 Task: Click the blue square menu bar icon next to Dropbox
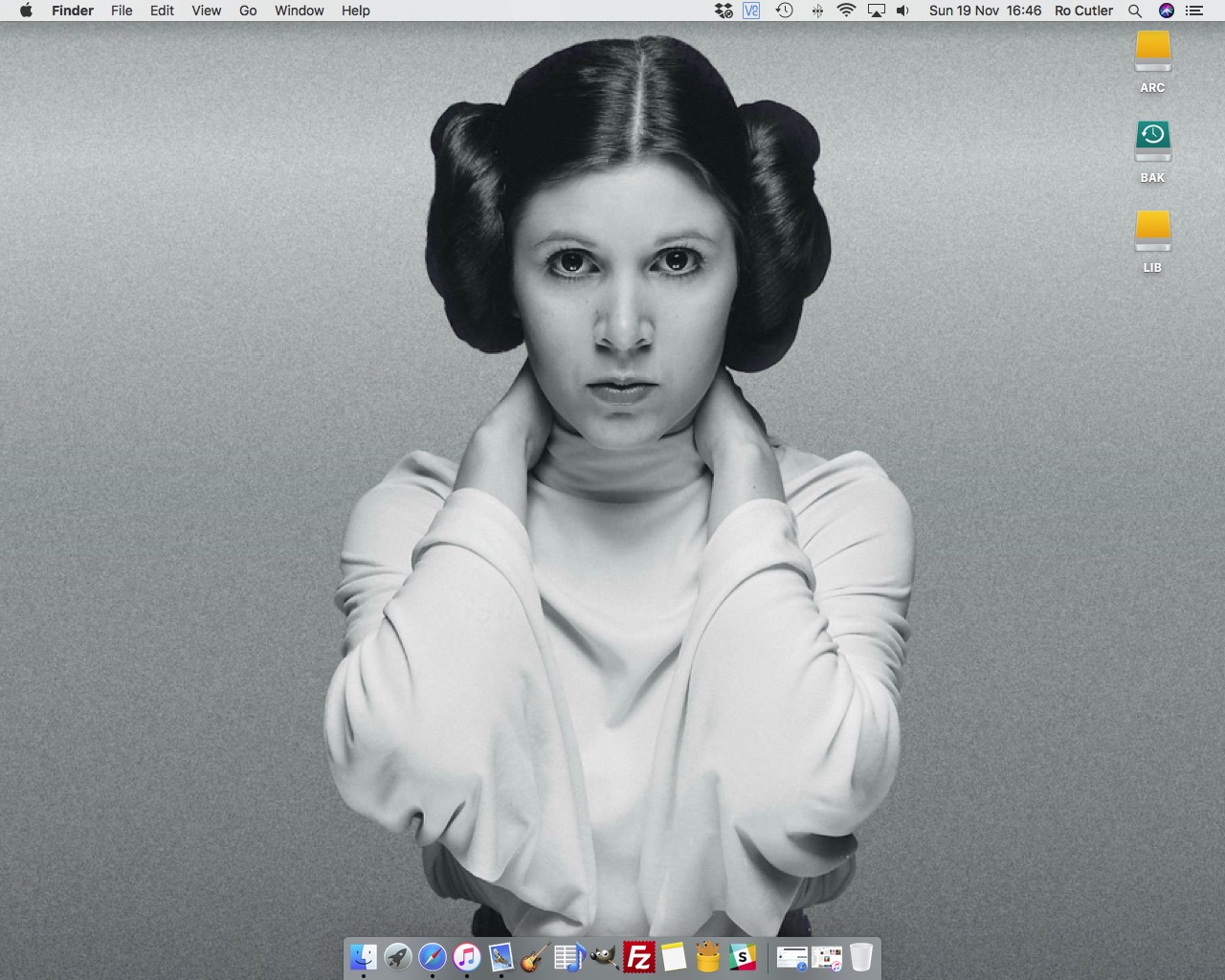pos(751,11)
